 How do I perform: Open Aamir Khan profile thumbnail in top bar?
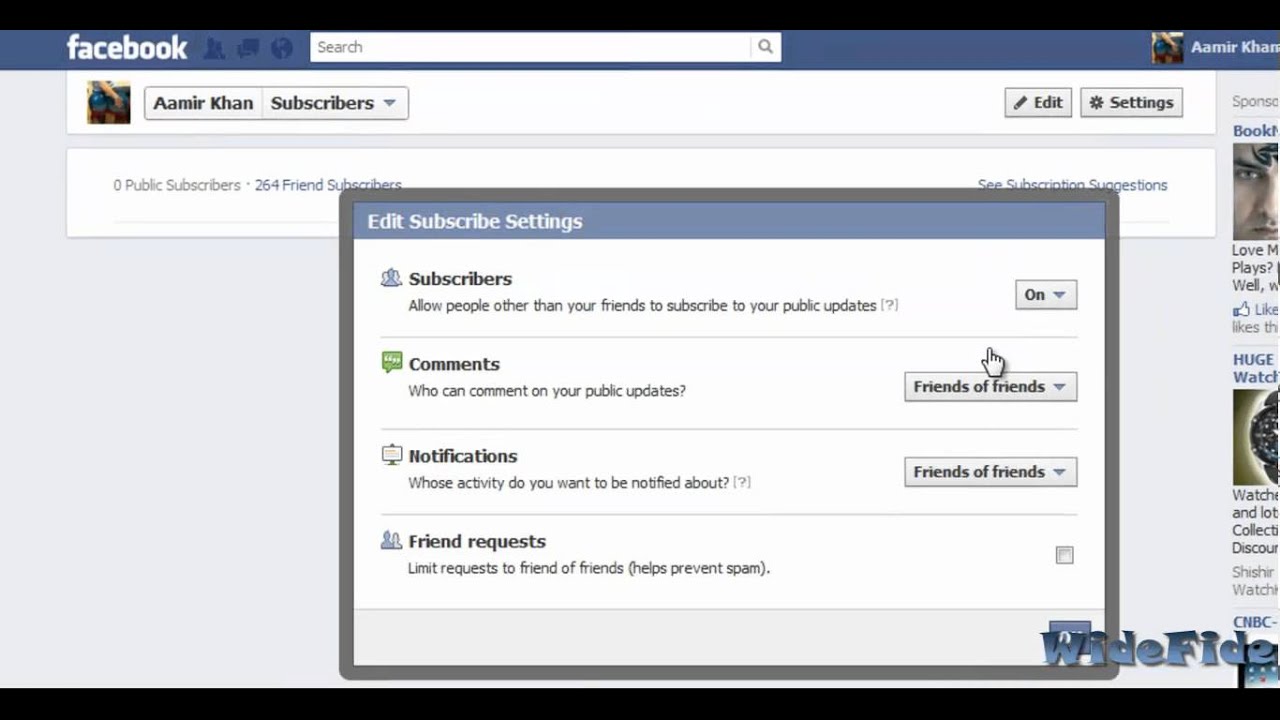[x=1167, y=47]
